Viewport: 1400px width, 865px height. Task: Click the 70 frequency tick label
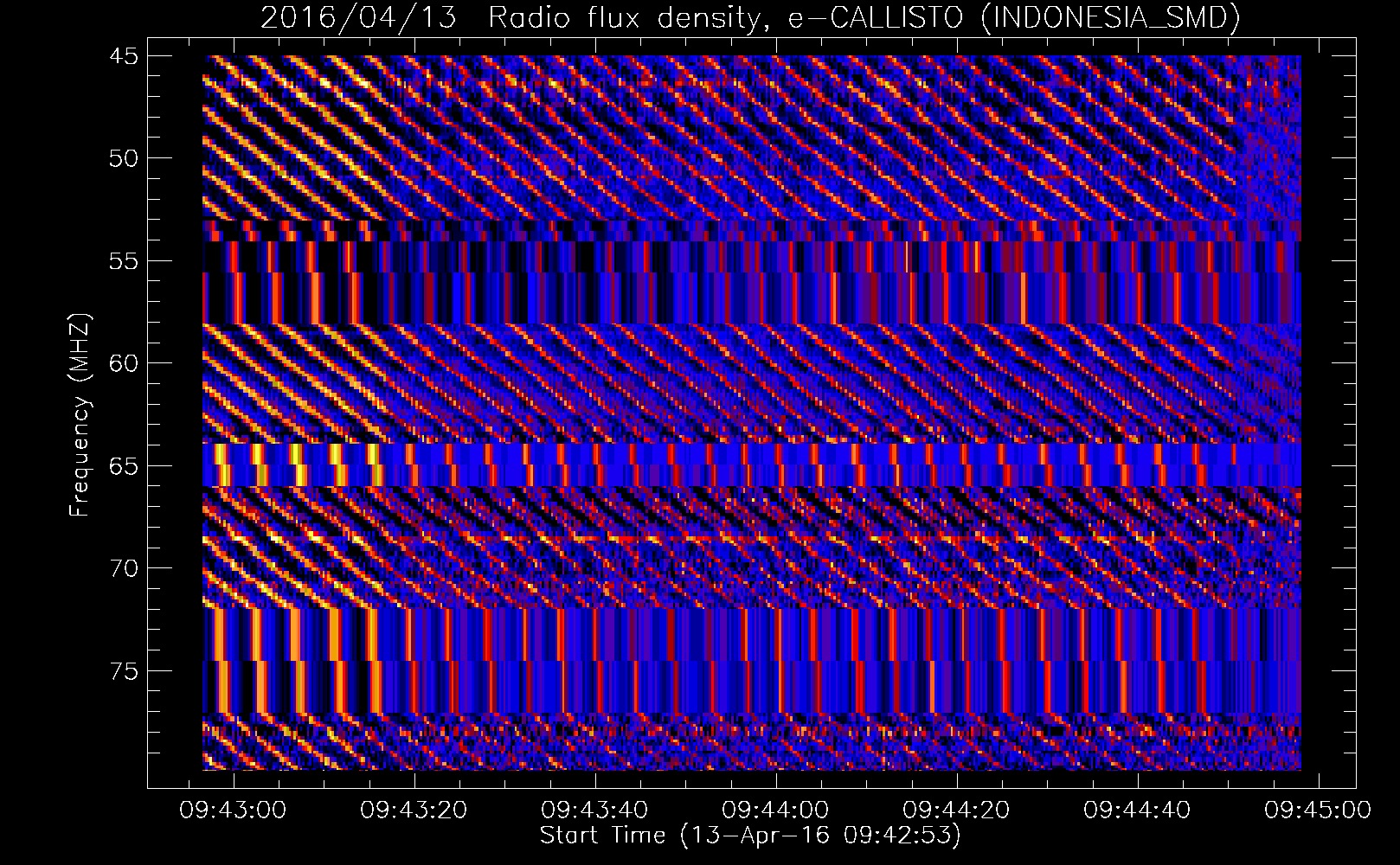(124, 568)
